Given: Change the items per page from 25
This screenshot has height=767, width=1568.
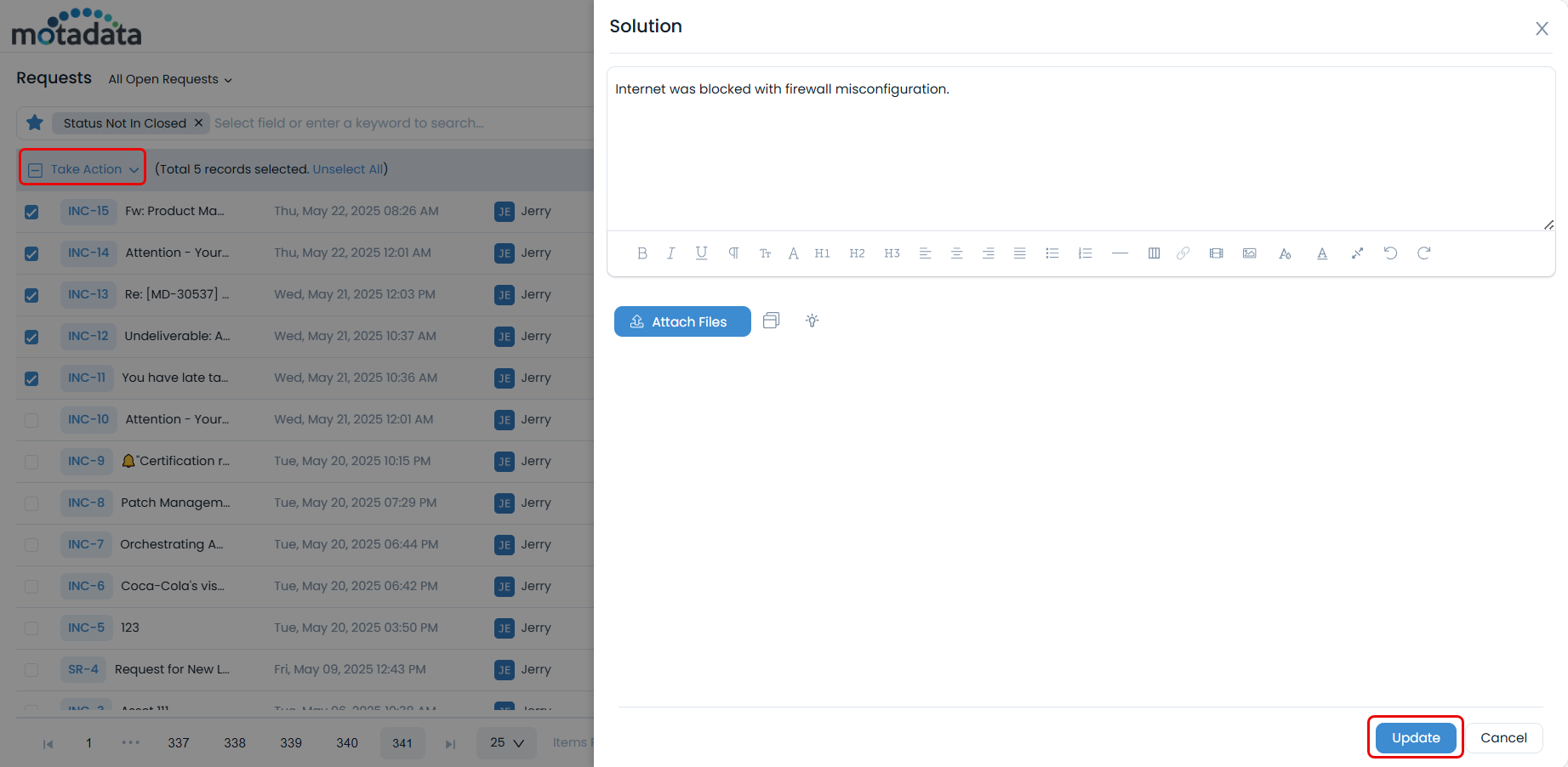Looking at the screenshot, I should click(505, 742).
